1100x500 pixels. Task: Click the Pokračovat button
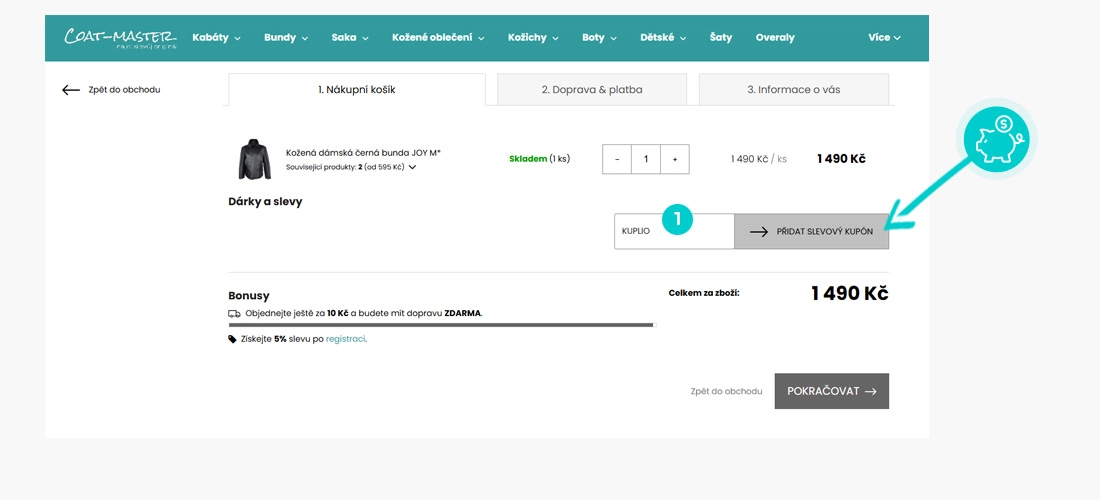pos(831,391)
